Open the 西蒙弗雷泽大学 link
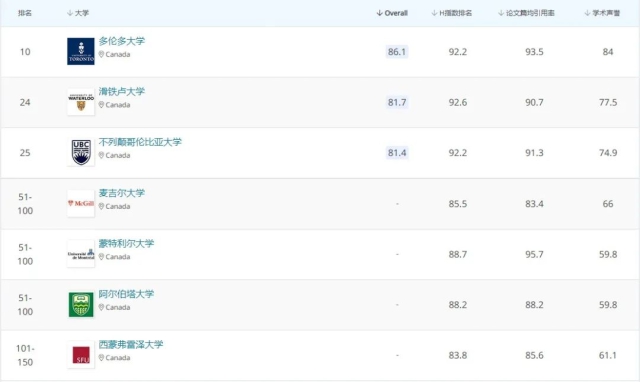The image size is (640, 382). (131, 344)
